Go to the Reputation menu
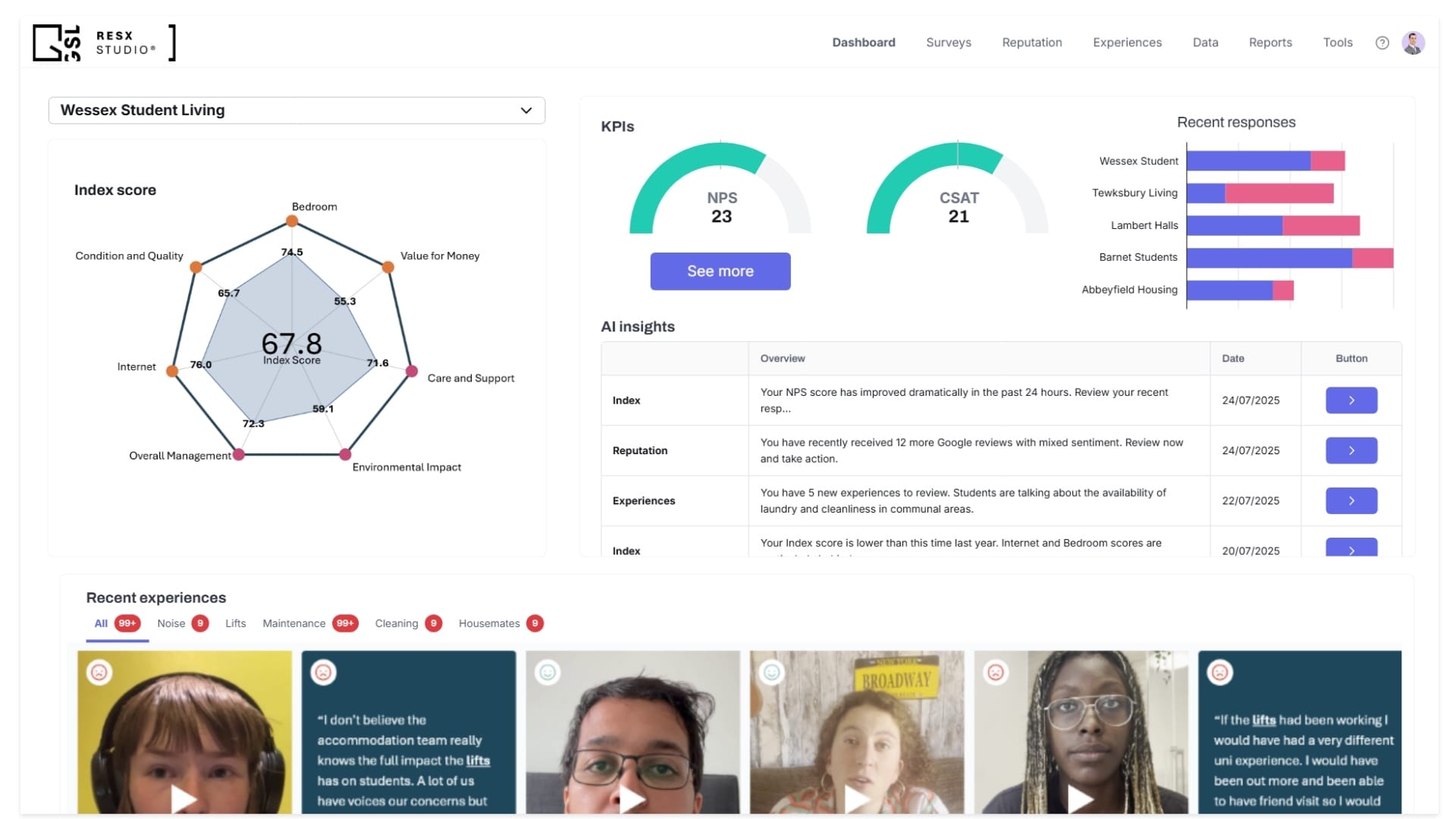The height and width of the screenshot is (819, 1456). coord(1031,43)
